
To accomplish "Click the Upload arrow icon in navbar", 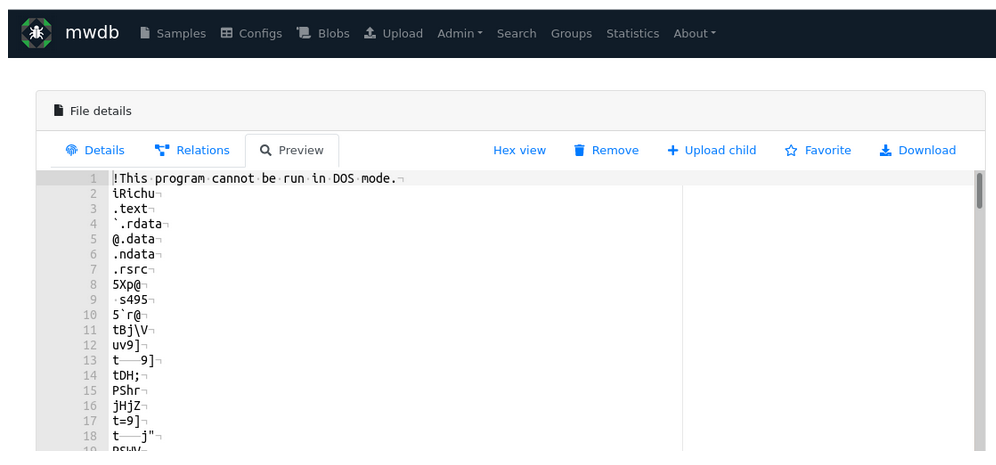I will pos(370,33).
